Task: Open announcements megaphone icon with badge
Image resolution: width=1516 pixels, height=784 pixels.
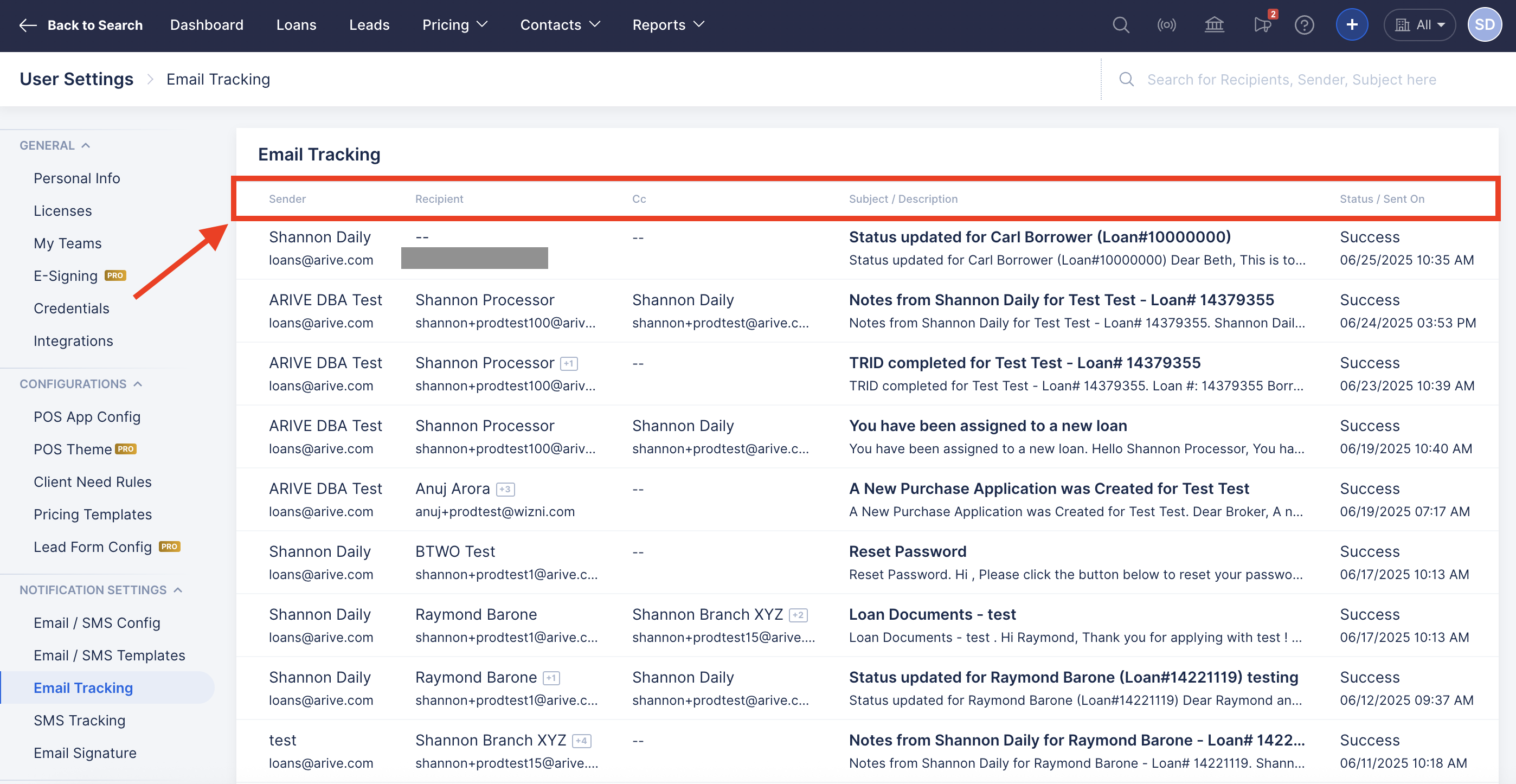Action: point(1262,25)
